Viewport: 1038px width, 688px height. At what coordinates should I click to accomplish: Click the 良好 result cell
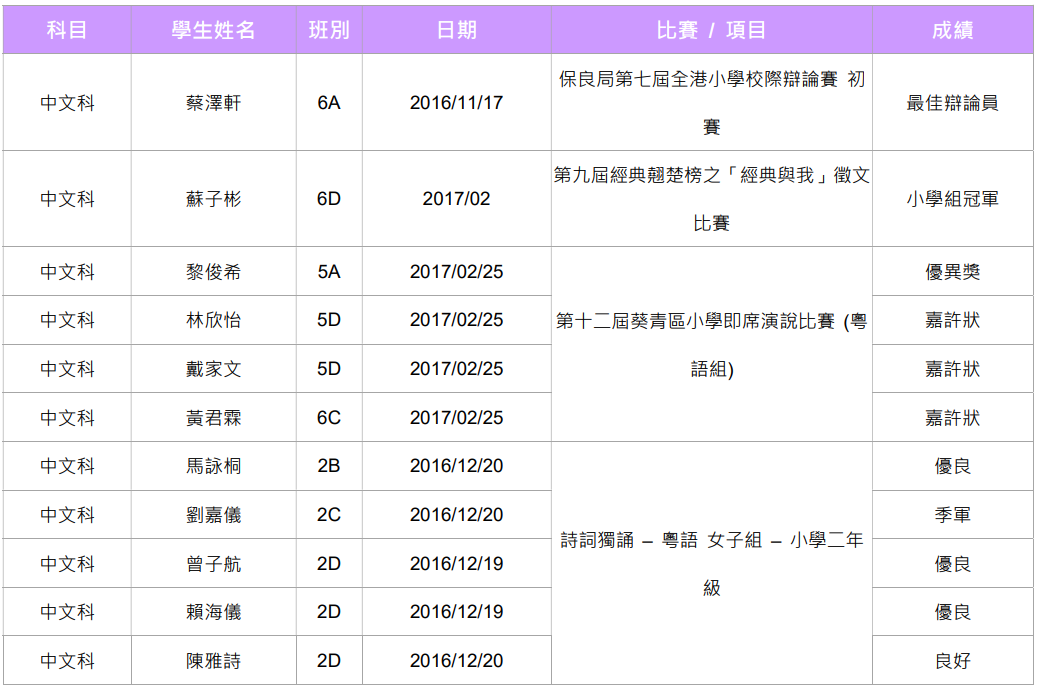click(952, 661)
